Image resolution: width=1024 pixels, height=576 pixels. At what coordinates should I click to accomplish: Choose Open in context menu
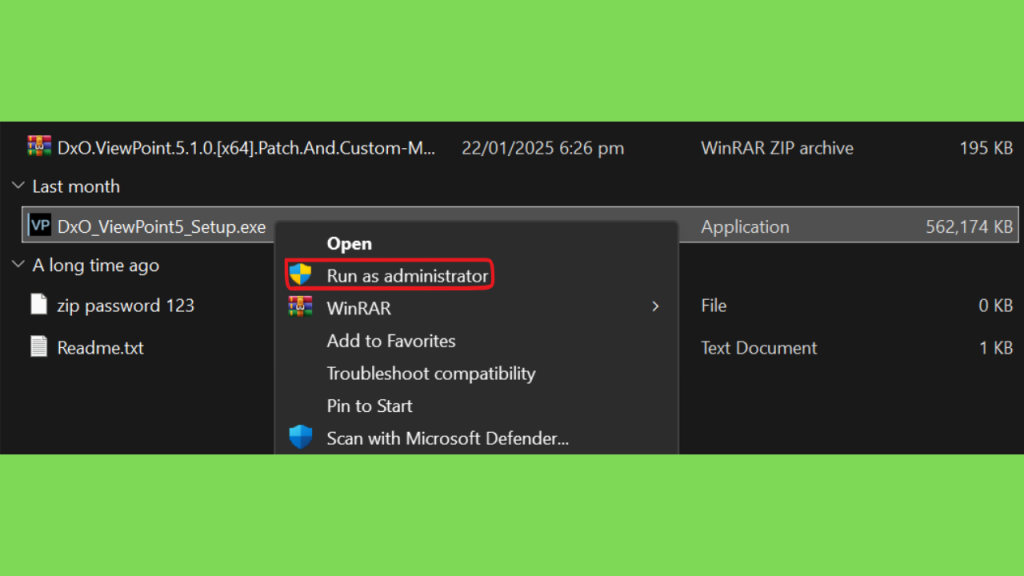[349, 244]
